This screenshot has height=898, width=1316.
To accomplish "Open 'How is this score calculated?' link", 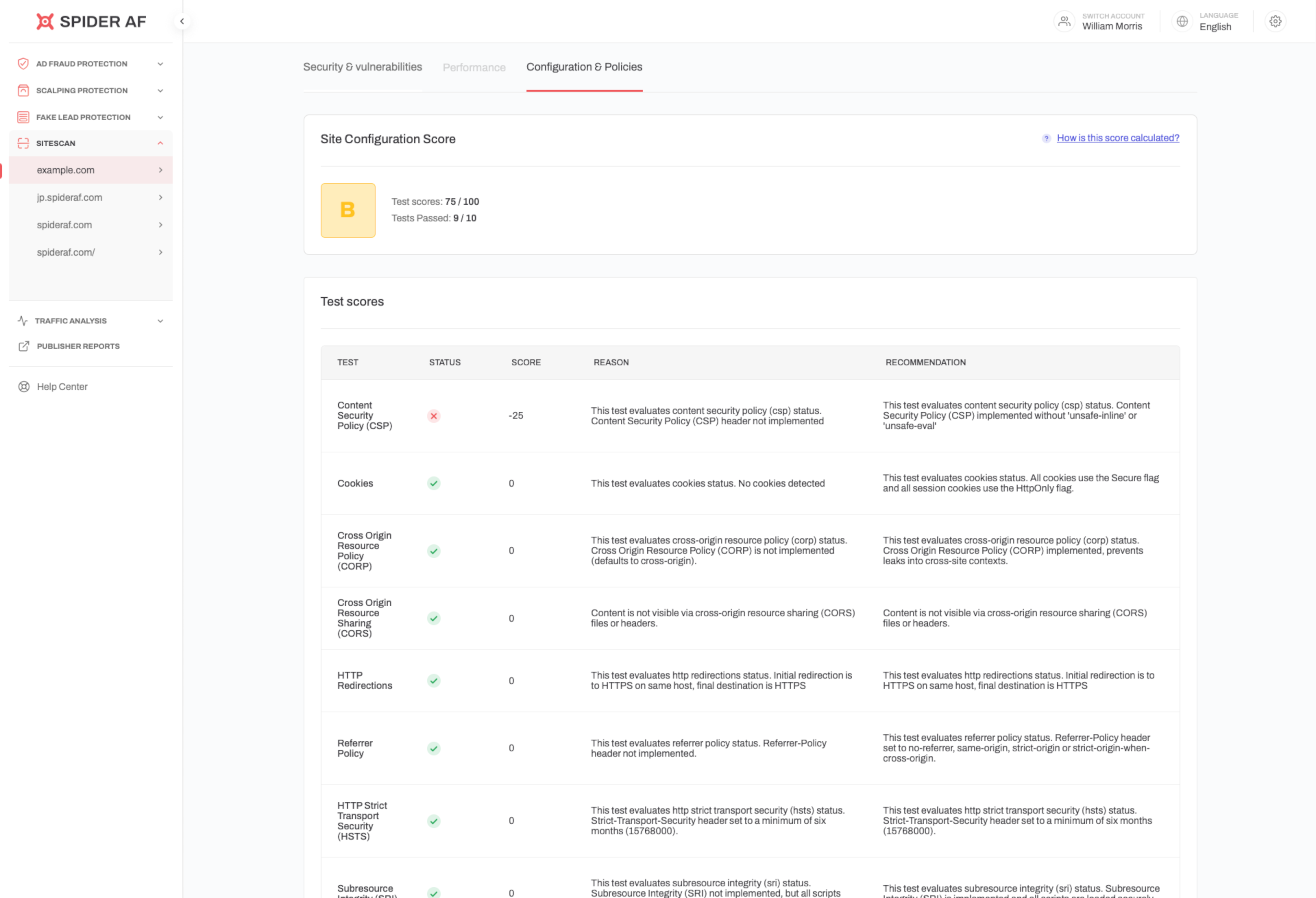I will pos(1118,138).
